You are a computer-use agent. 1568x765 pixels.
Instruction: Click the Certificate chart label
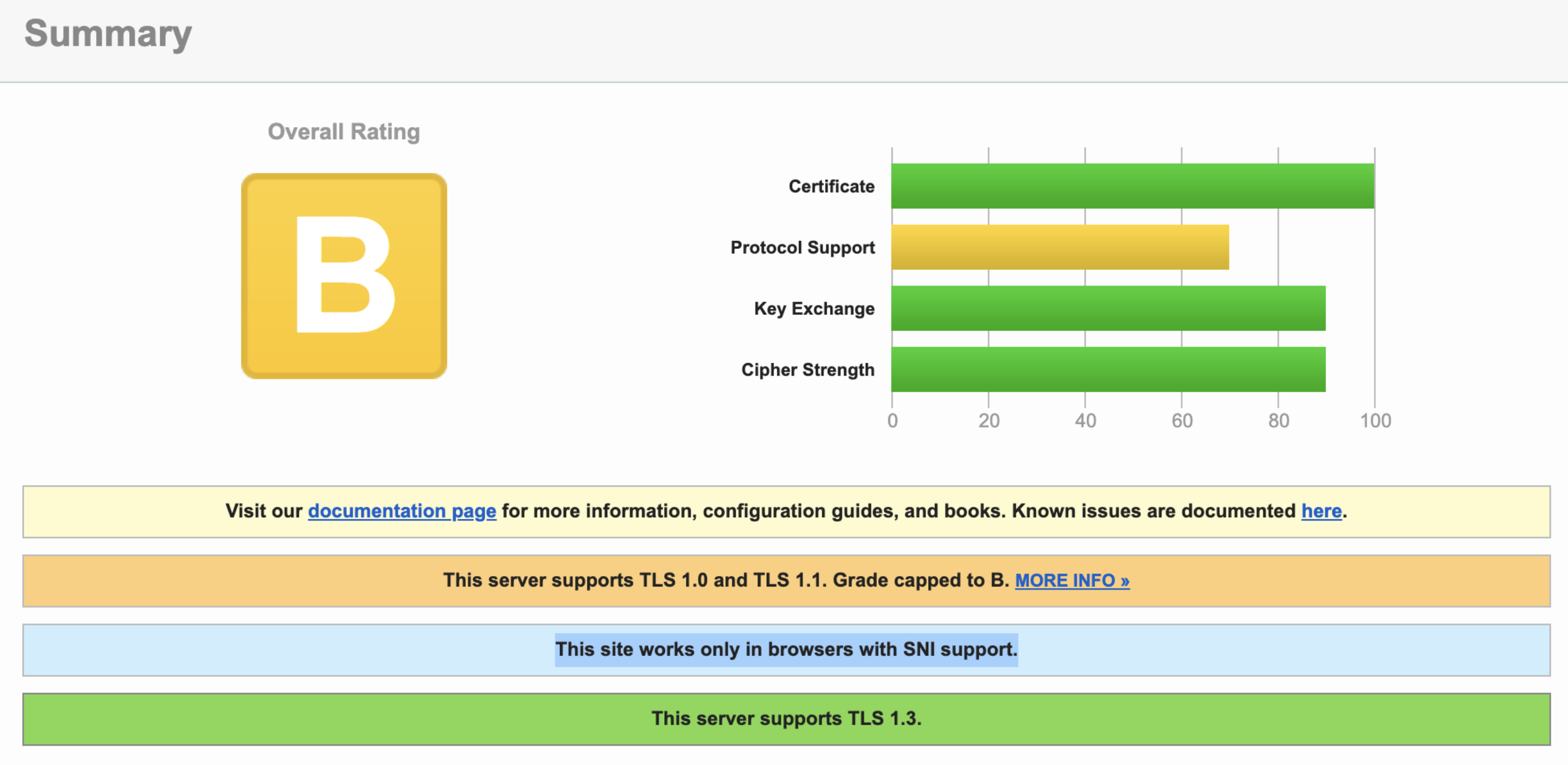click(x=831, y=186)
